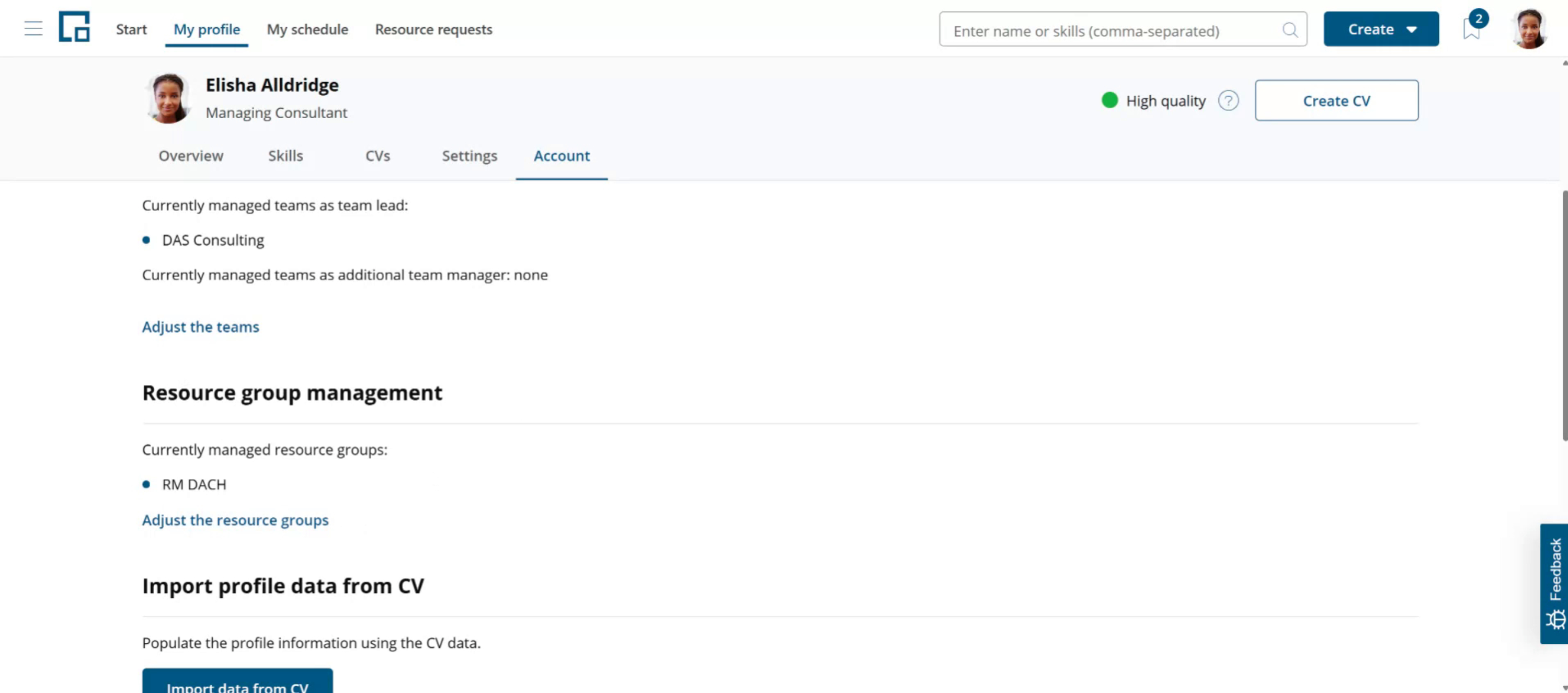Click the Managing Consultant job title
1568x693 pixels.
[x=277, y=112]
